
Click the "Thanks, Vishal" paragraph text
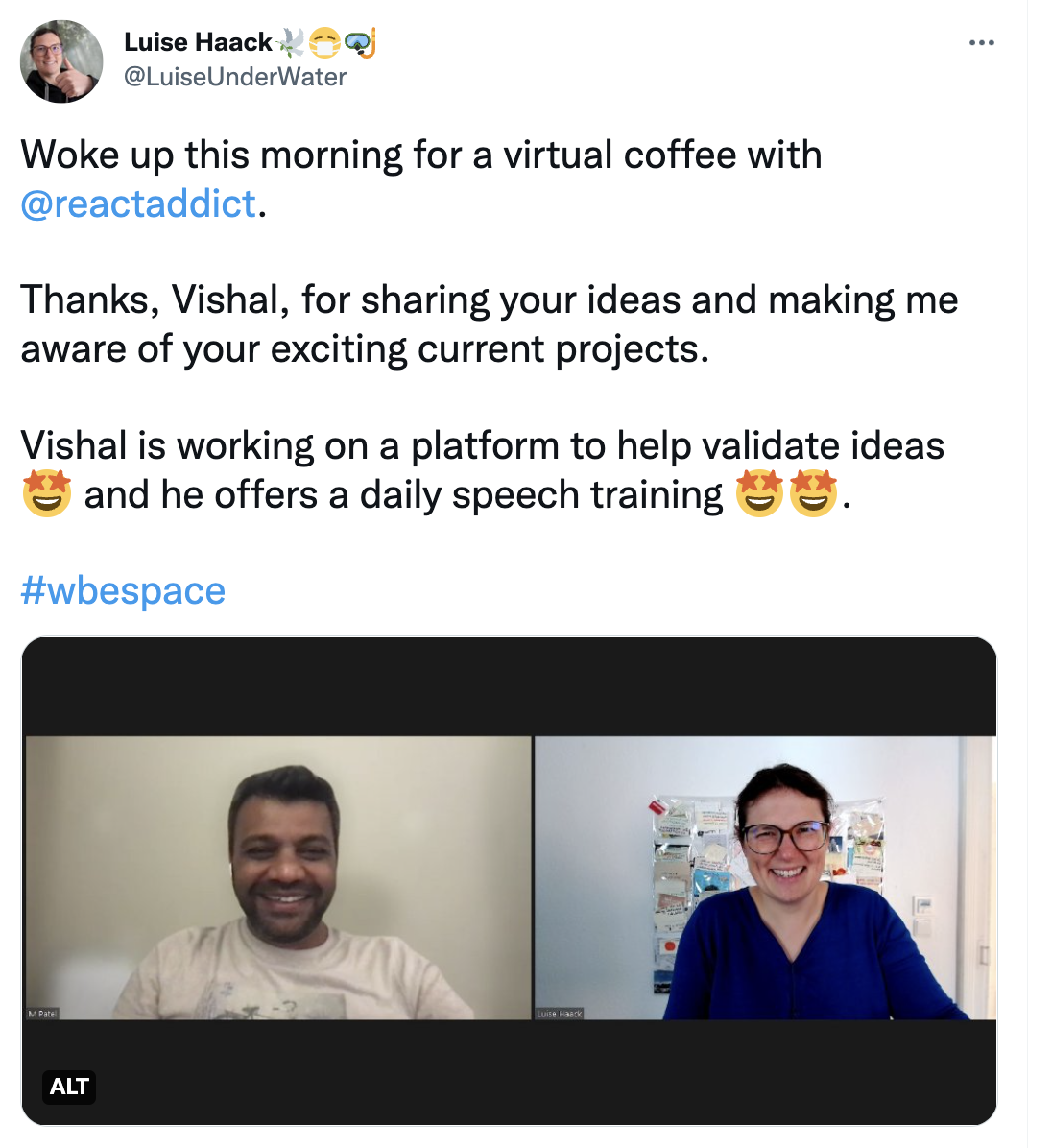489,323
